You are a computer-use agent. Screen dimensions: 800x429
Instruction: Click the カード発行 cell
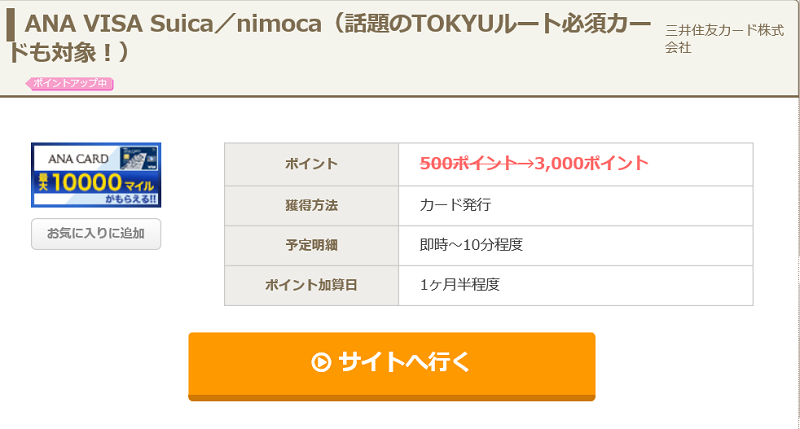(576, 206)
